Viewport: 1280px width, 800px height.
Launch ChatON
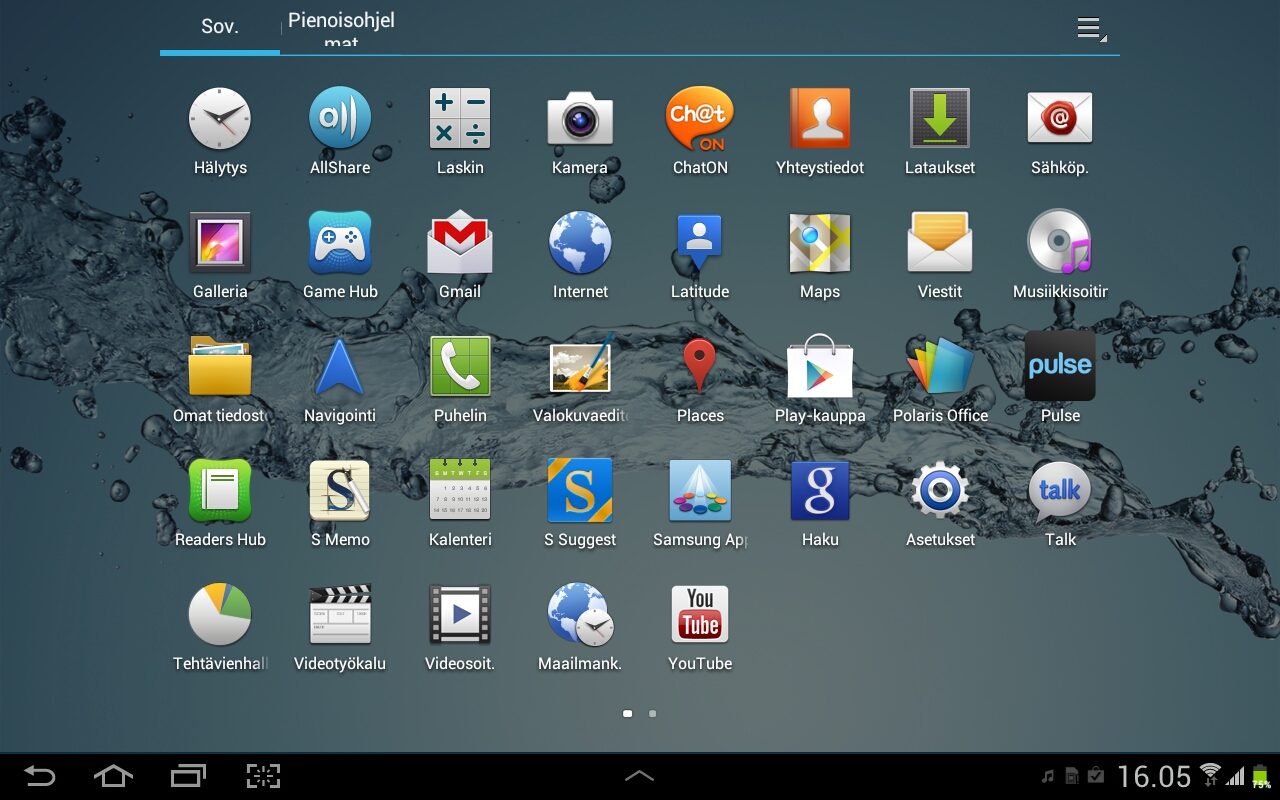pos(700,119)
